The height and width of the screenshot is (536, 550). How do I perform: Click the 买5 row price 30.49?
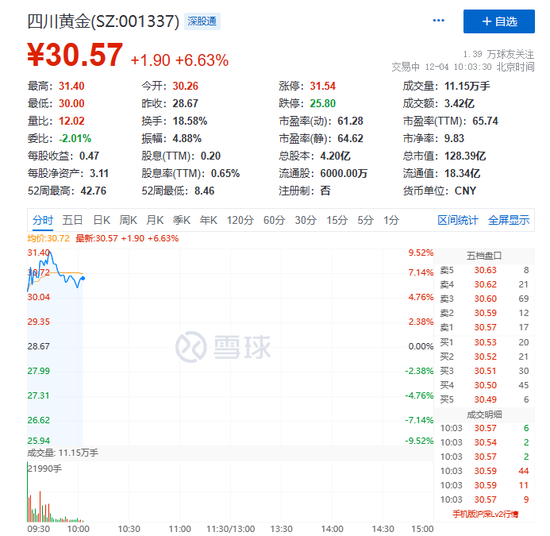tap(485, 400)
